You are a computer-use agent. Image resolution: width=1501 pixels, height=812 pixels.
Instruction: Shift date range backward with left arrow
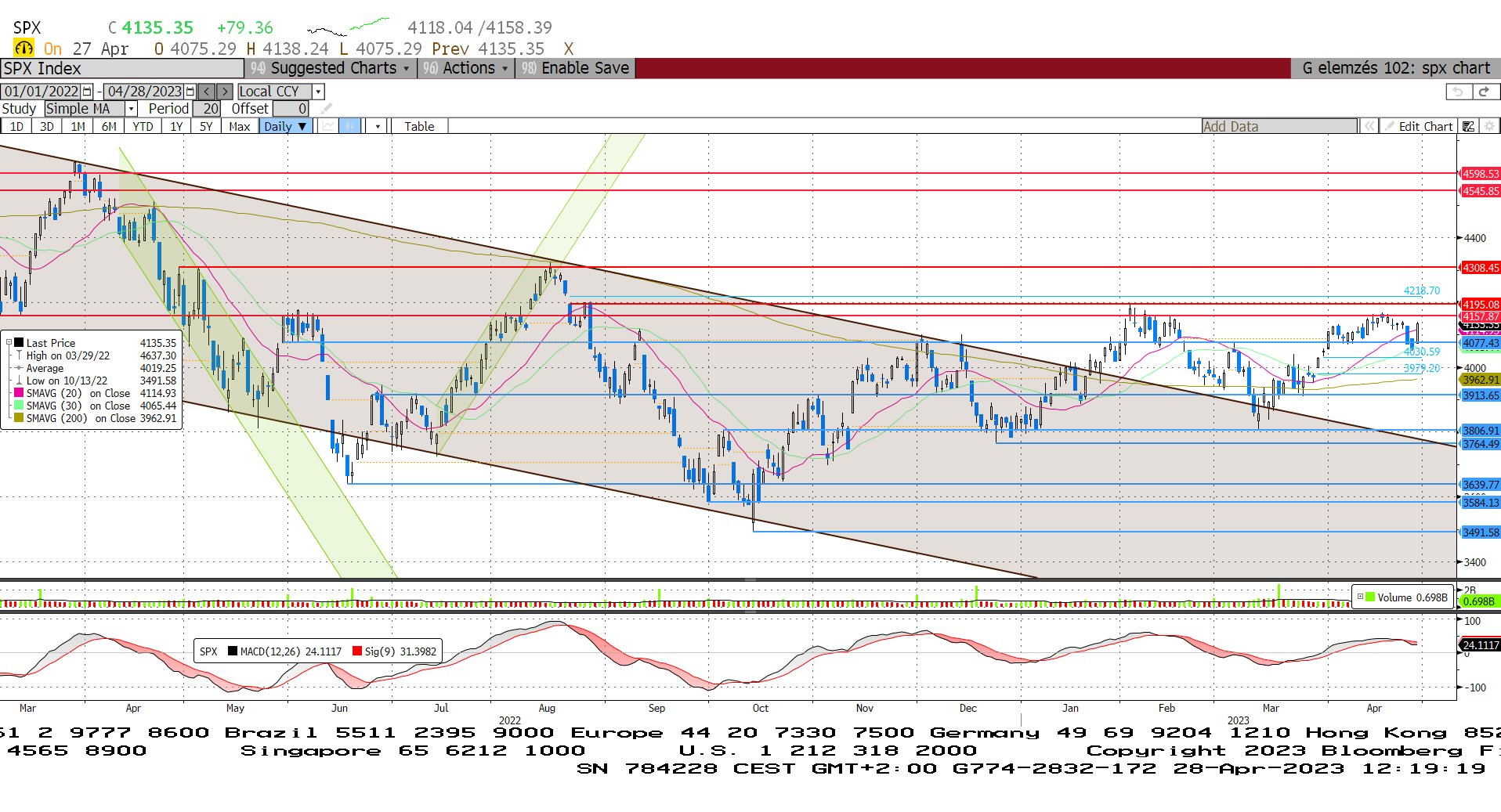pos(206,92)
